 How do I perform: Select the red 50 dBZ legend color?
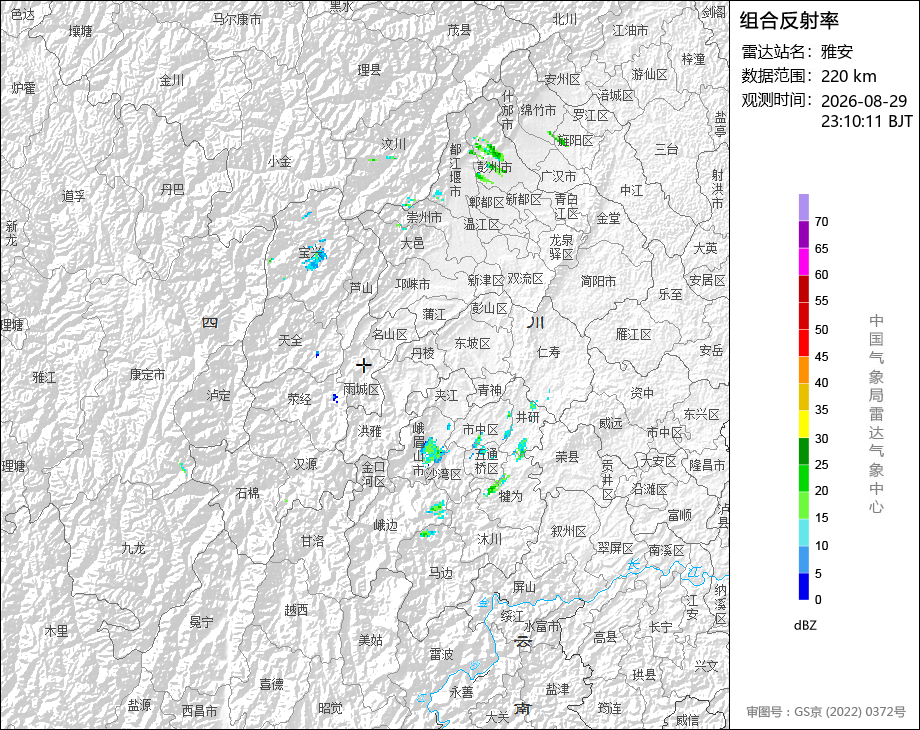point(804,316)
